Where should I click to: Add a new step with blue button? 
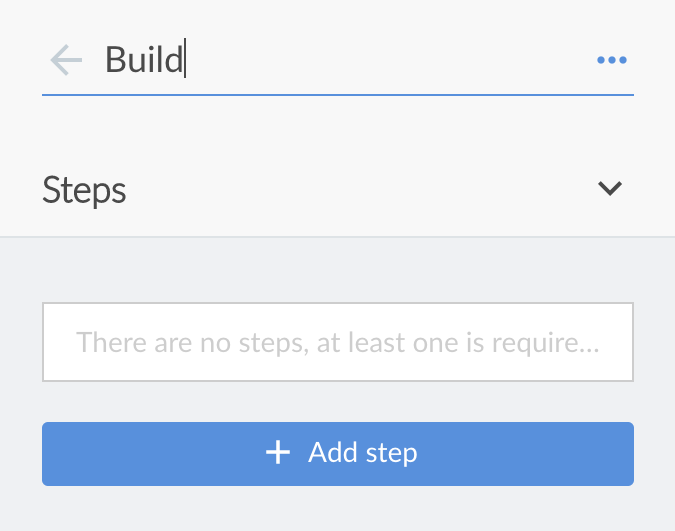[337, 454]
